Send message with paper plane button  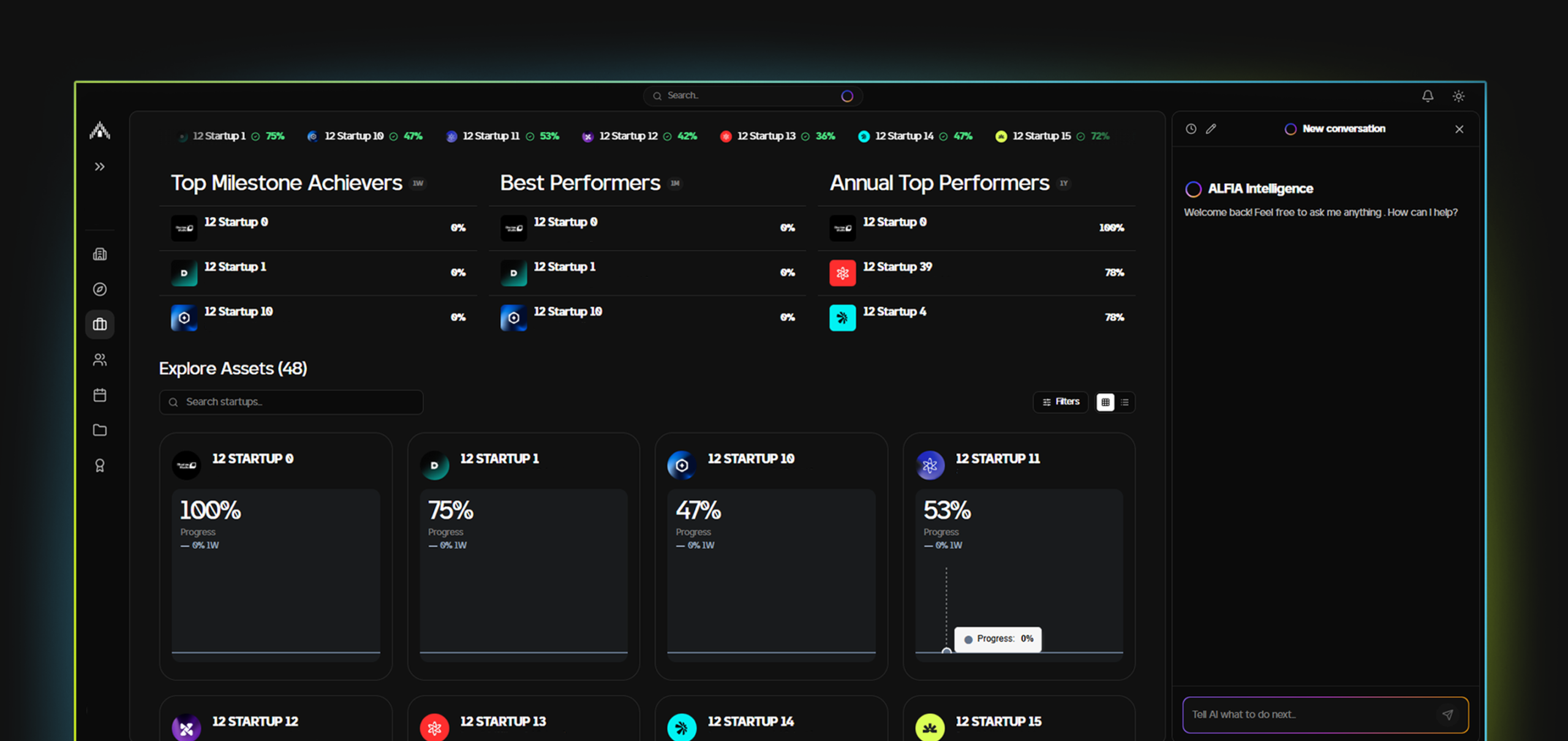[1447, 715]
